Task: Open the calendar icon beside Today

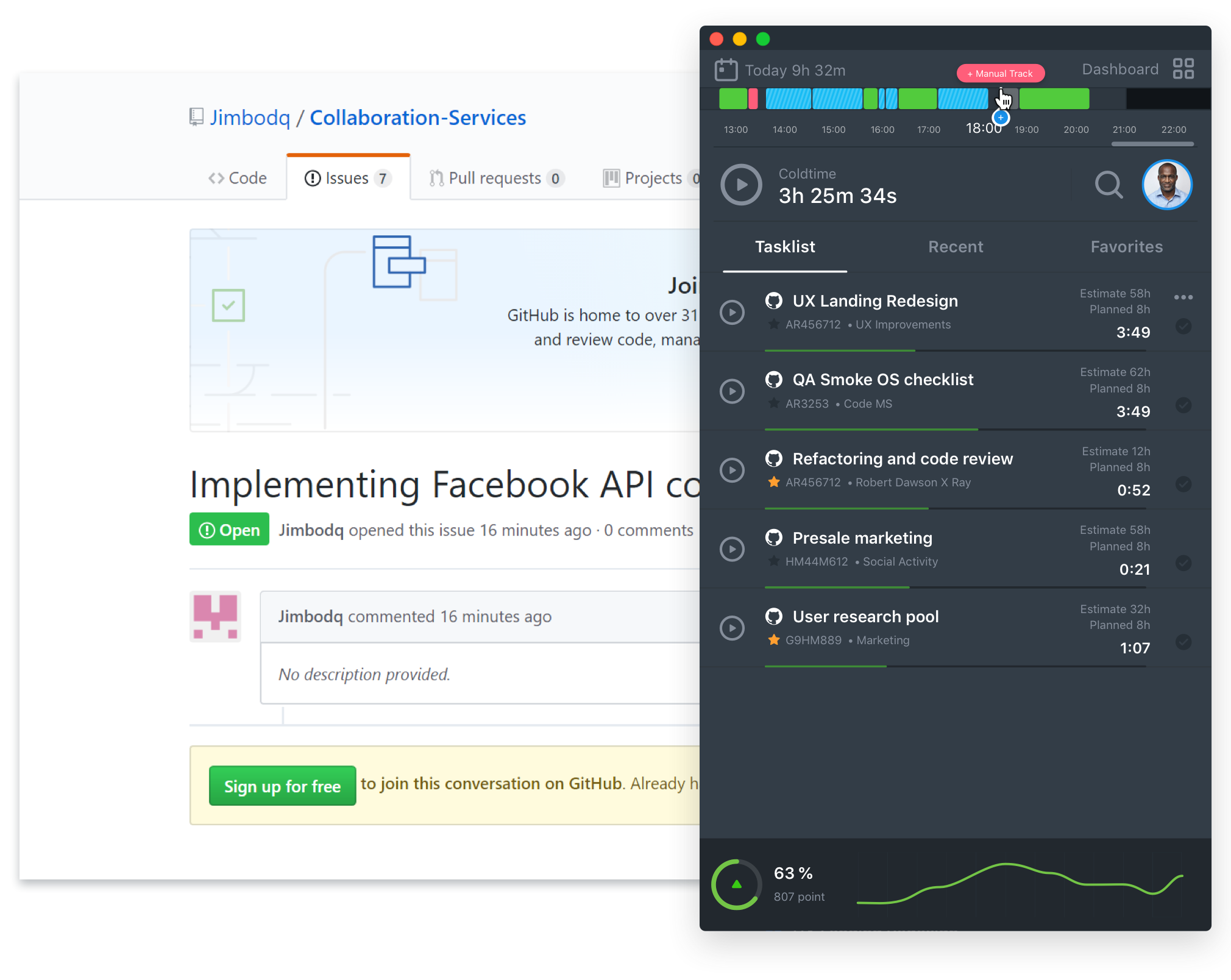Action: point(726,70)
